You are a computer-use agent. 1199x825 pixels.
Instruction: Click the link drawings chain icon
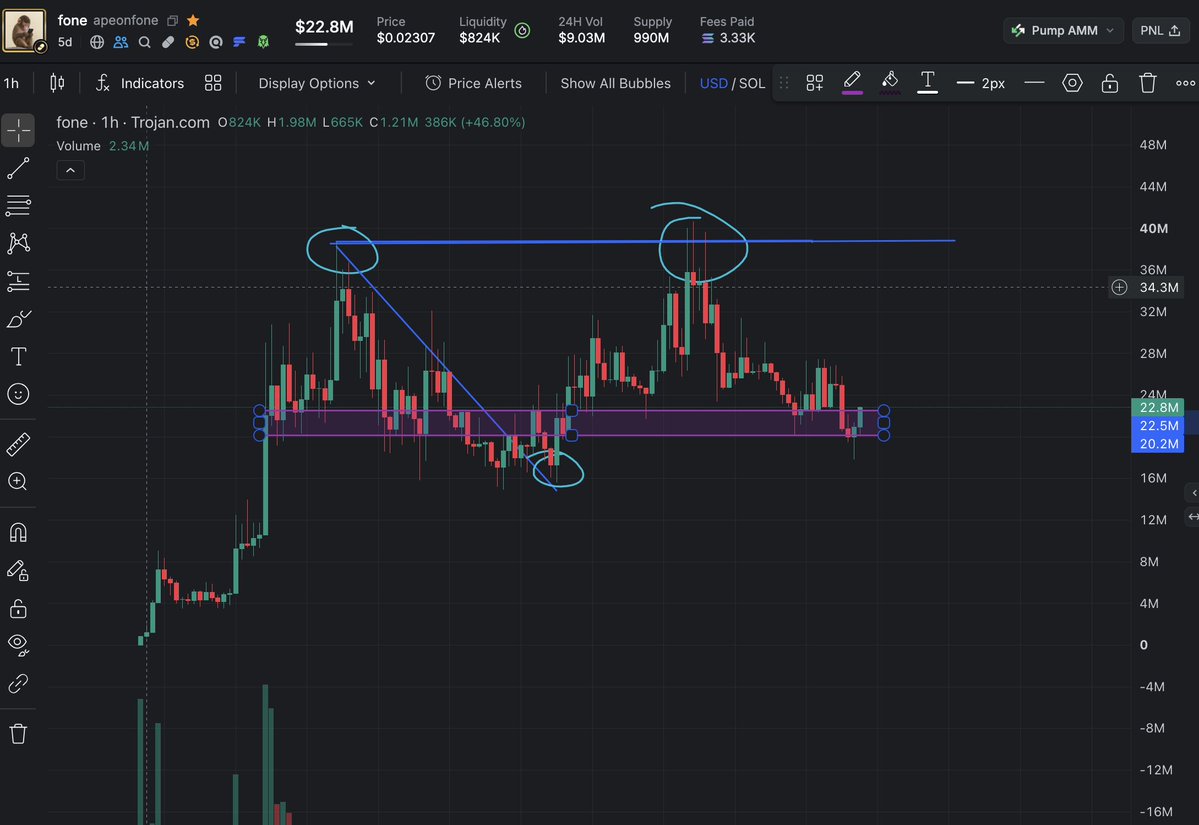pyautogui.click(x=18, y=683)
